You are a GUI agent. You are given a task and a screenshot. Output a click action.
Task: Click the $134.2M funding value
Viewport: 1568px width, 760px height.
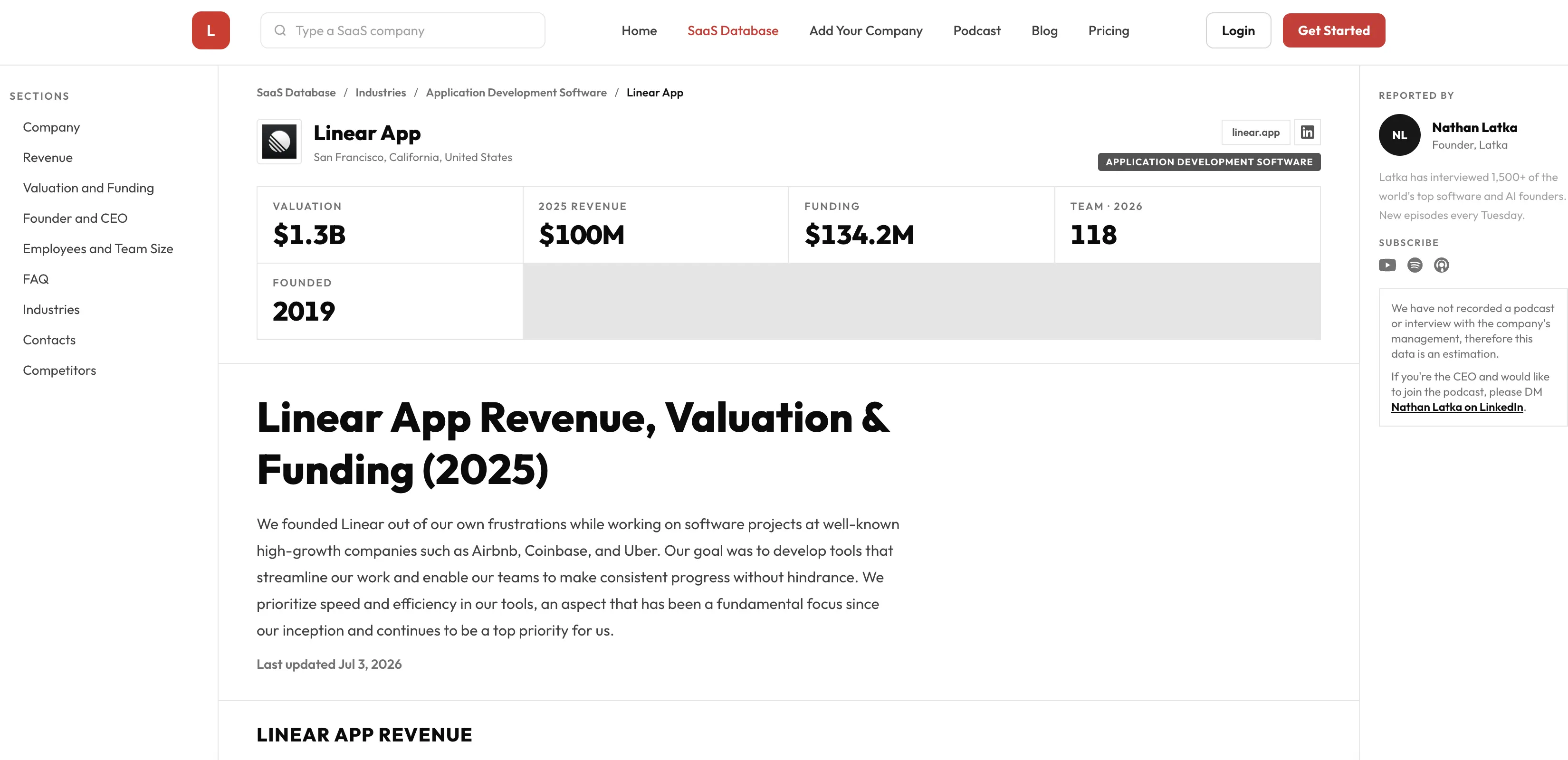click(x=859, y=235)
